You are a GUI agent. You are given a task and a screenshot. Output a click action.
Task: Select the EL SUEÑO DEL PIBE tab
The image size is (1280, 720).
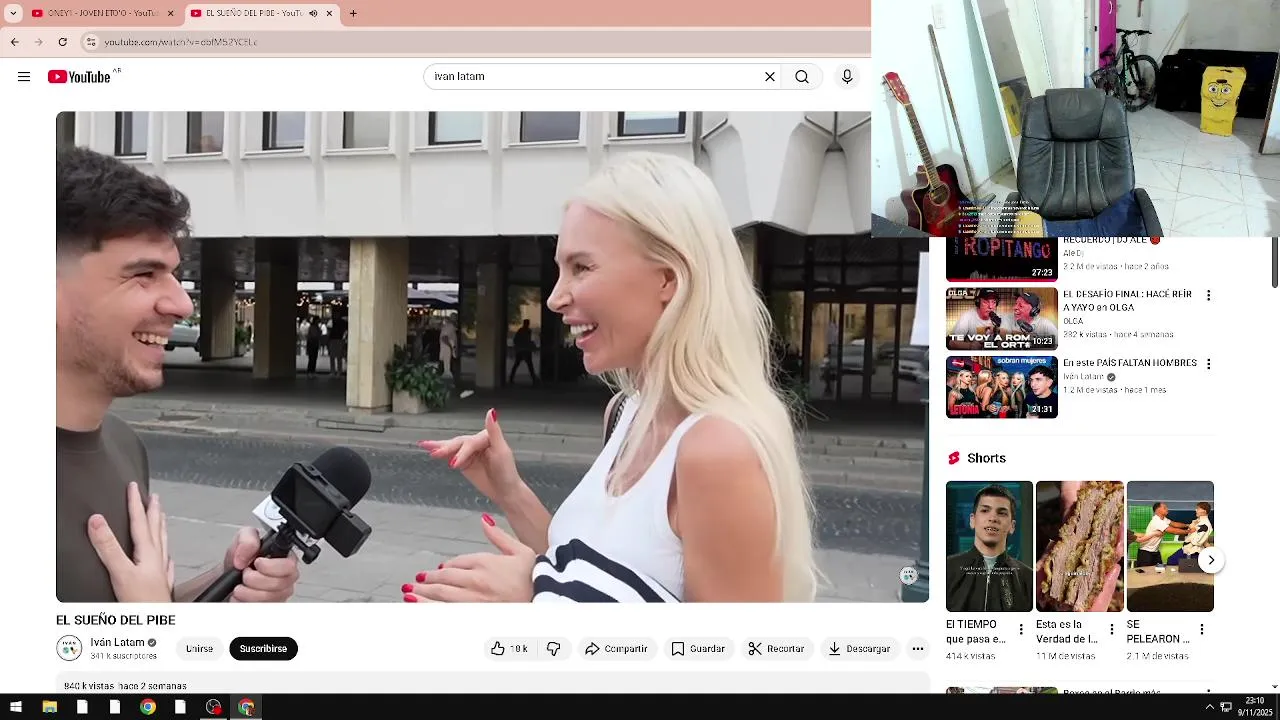click(x=261, y=14)
